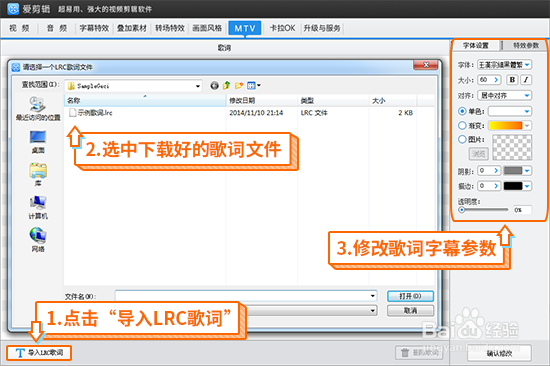Switch to the 叠加素材 tab

132,28
